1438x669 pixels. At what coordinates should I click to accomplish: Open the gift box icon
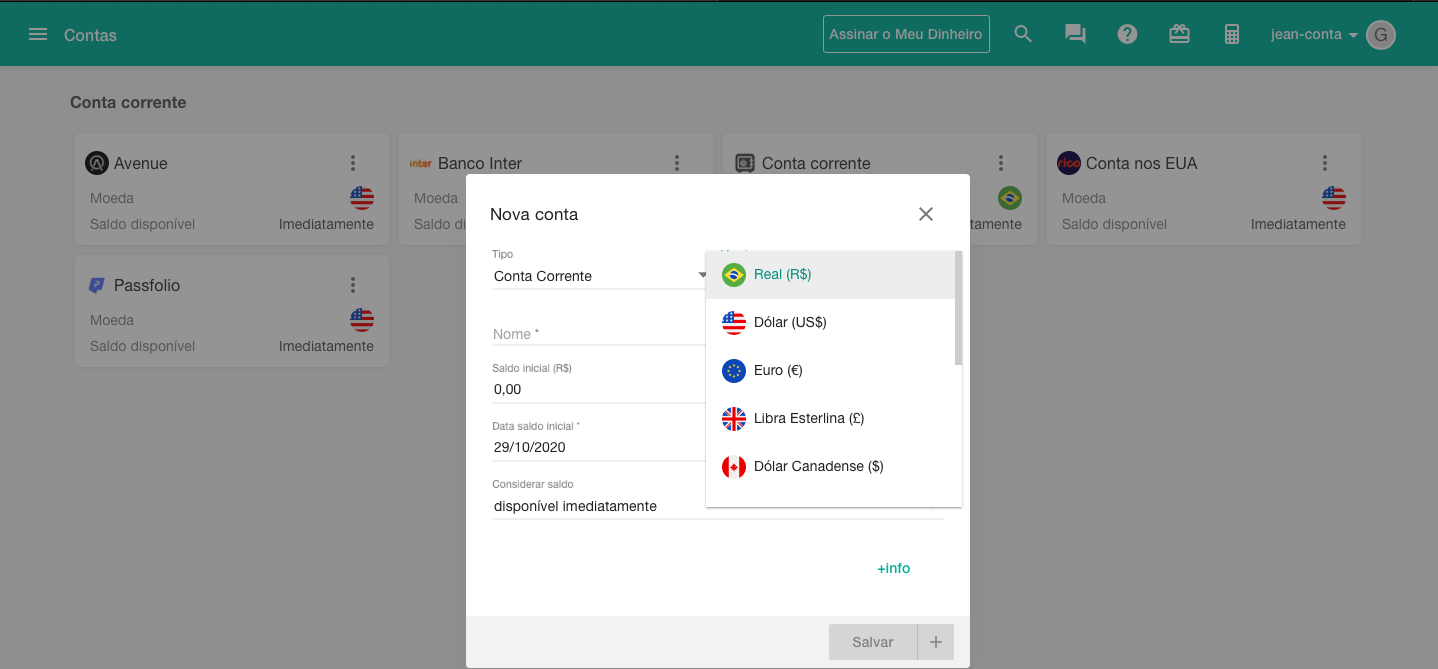tap(1179, 34)
